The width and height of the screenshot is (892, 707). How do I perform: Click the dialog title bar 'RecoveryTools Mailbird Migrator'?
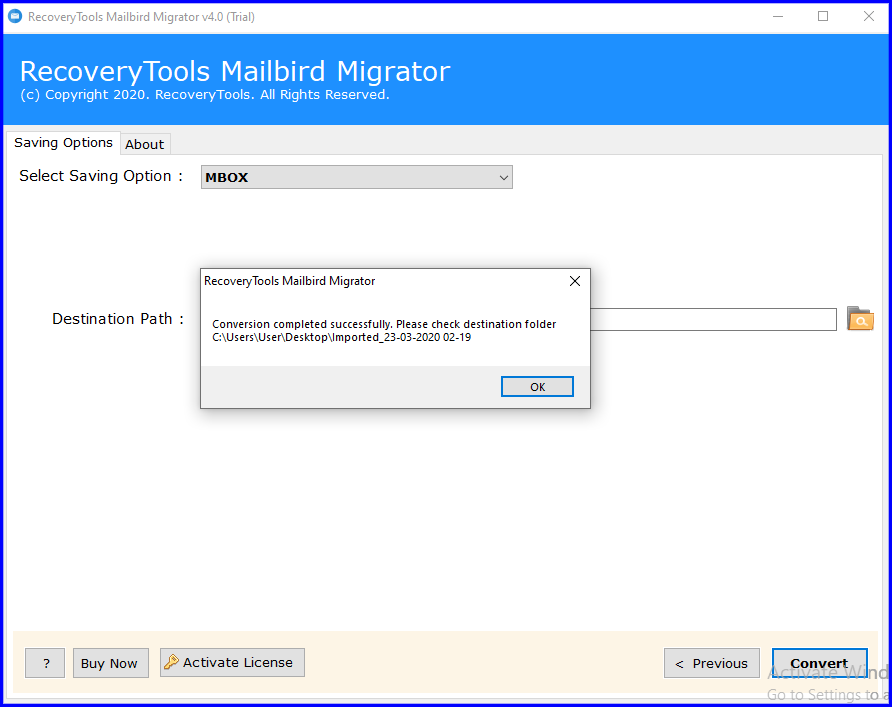coord(290,281)
